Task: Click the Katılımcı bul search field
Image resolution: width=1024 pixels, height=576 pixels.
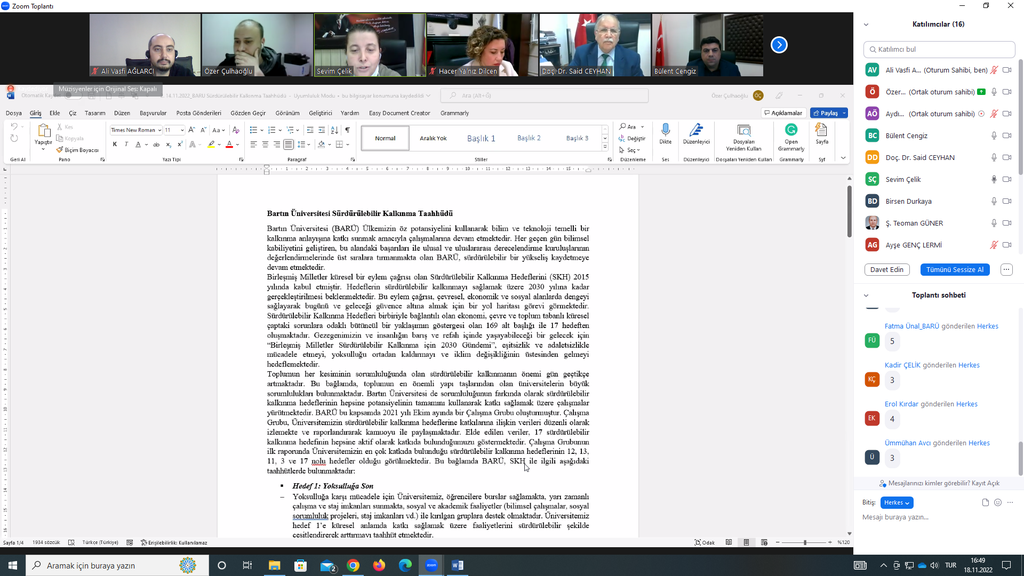Action: coord(938,48)
